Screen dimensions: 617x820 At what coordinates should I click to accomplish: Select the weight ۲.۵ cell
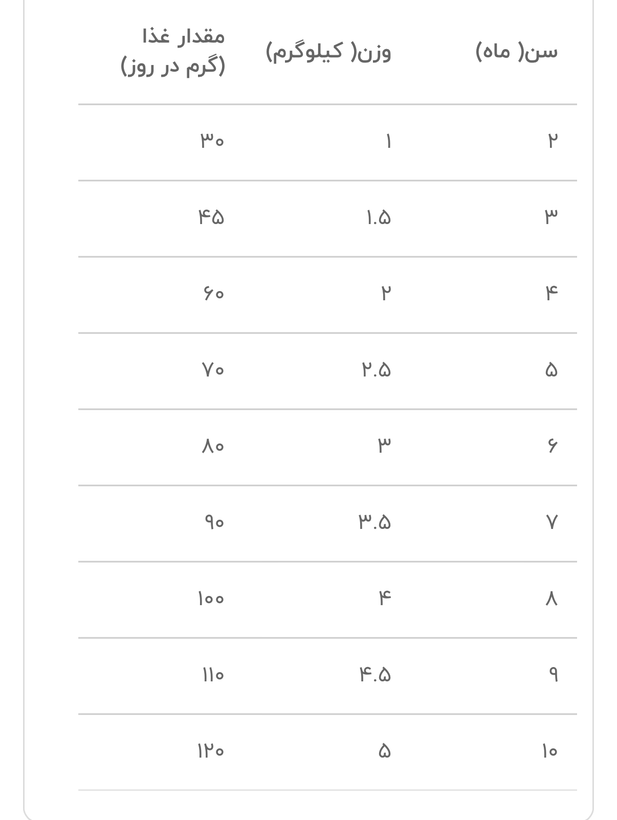376,370
